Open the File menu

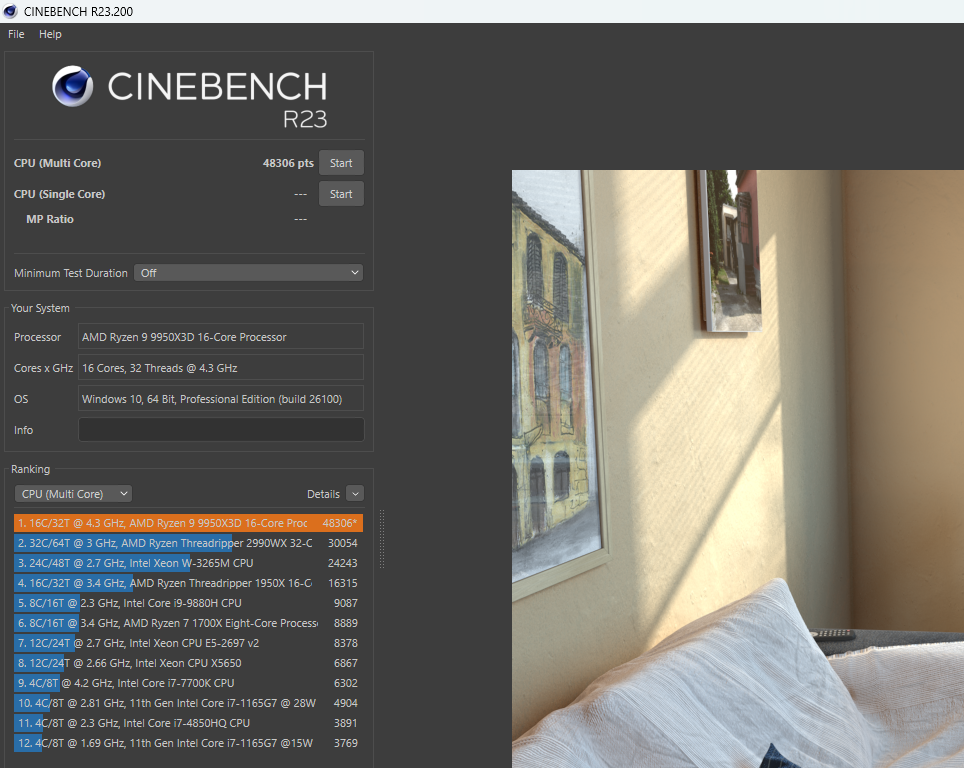click(x=16, y=34)
